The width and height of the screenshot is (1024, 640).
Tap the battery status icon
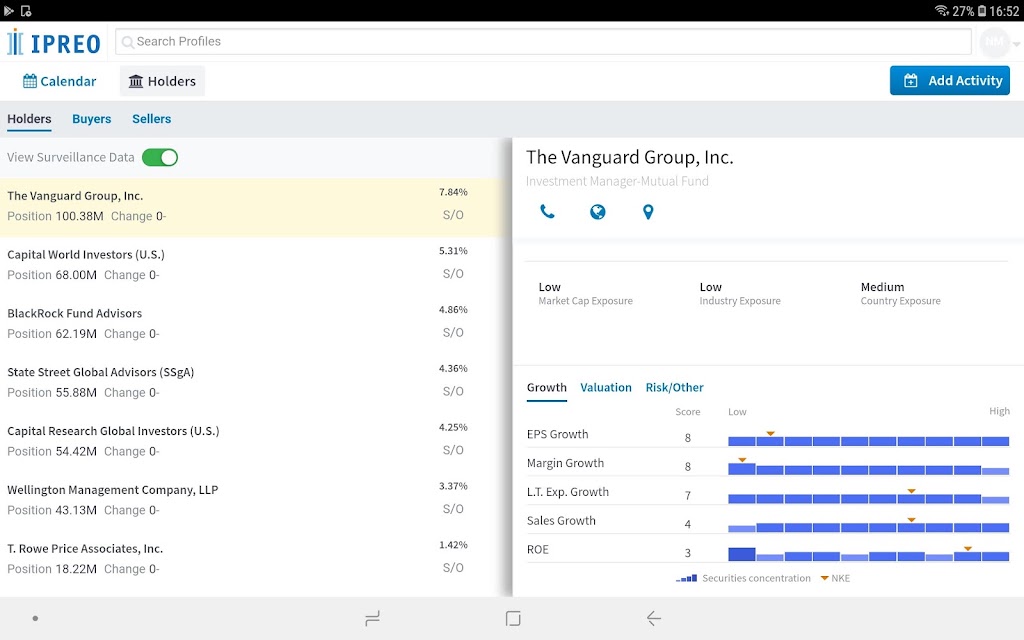point(982,10)
